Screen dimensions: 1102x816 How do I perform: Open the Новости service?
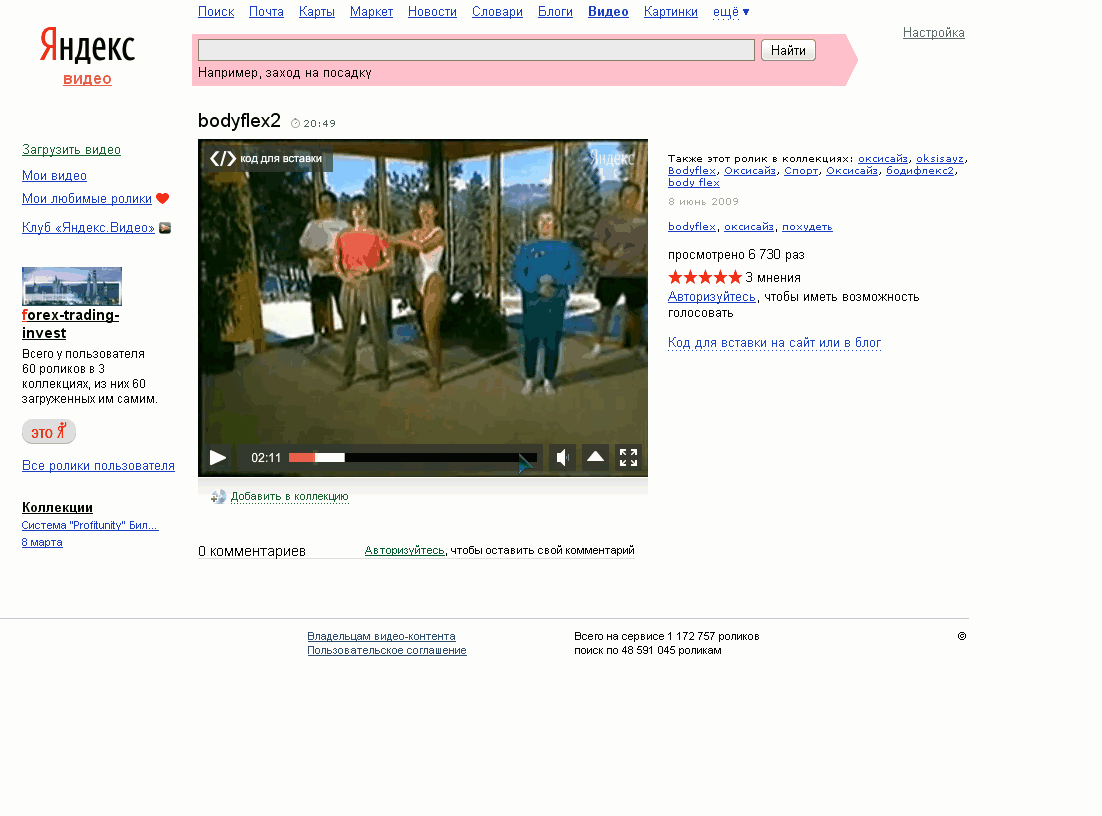point(432,12)
